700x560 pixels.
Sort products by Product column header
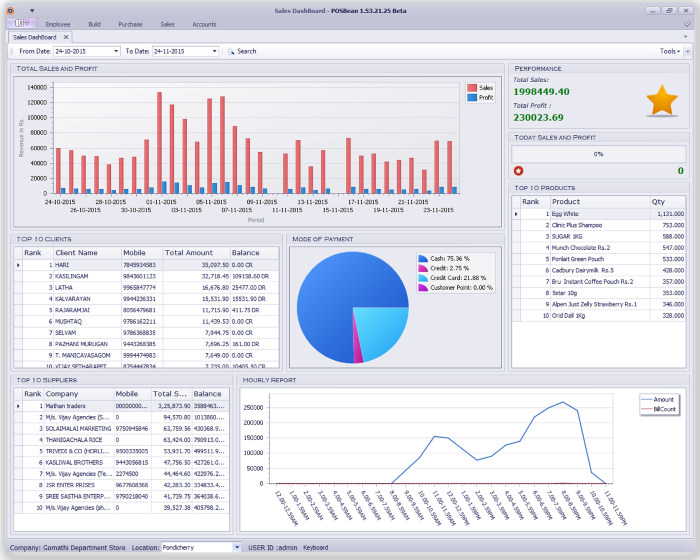pos(600,202)
